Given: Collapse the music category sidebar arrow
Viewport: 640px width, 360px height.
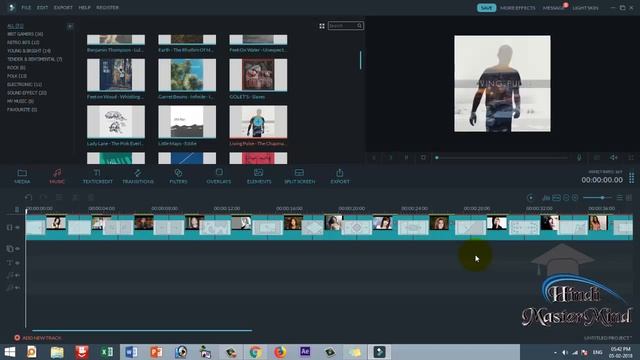Looking at the screenshot, I should pos(70,26).
